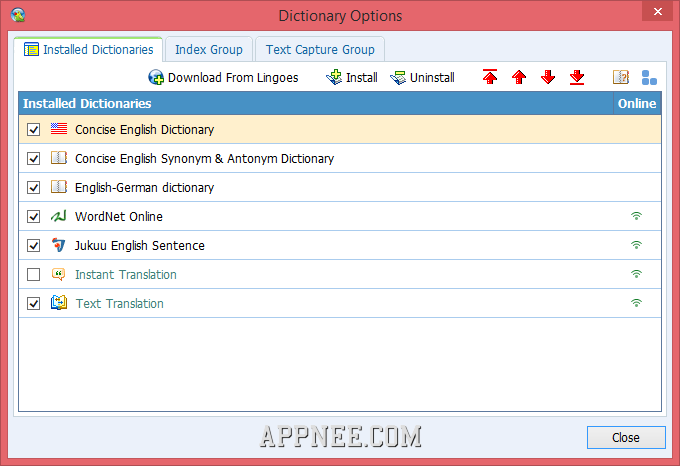Viewport: 680px width, 466px height.
Task: Disable the Text Translation checkbox
Action: pos(33,303)
